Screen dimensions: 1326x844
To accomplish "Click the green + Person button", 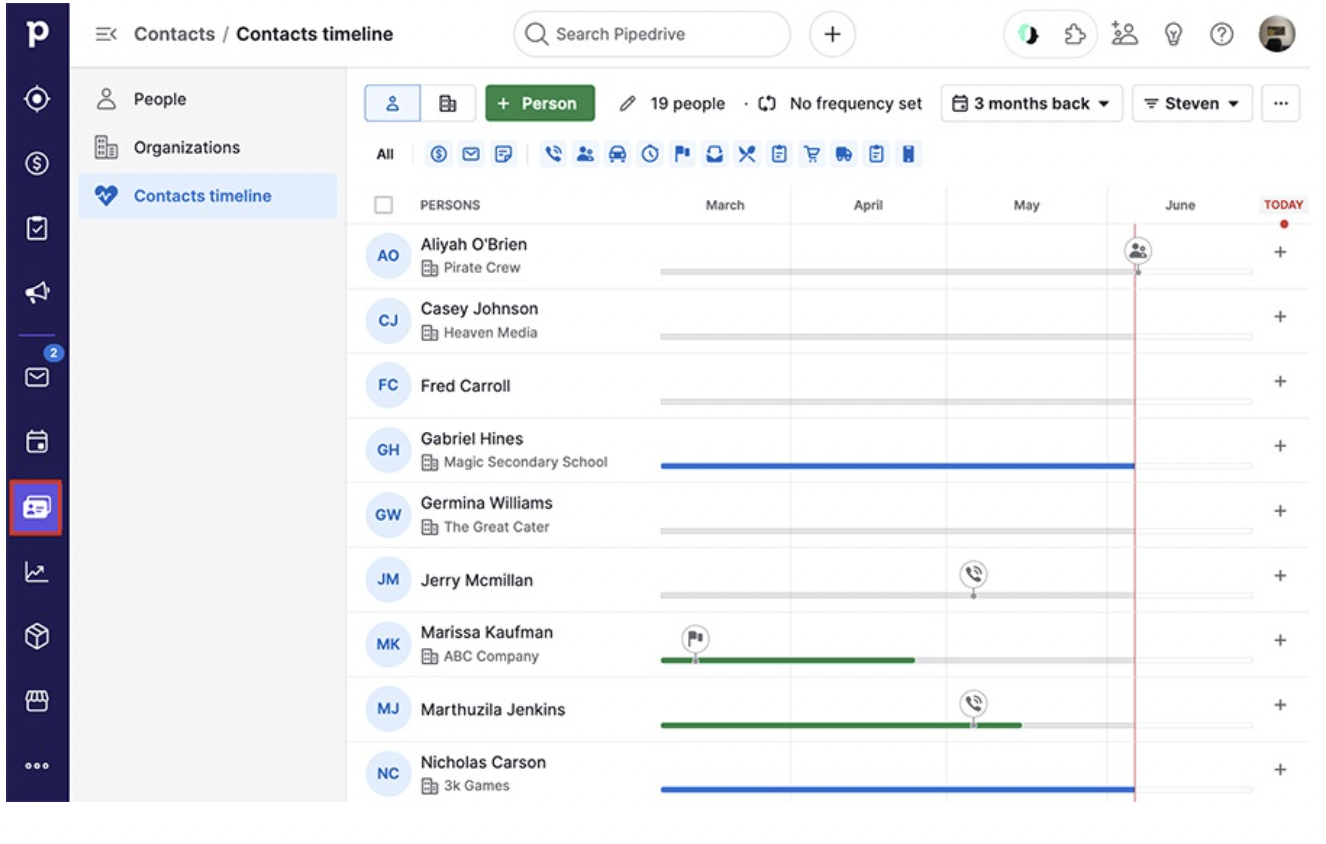I will coord(539,103).
